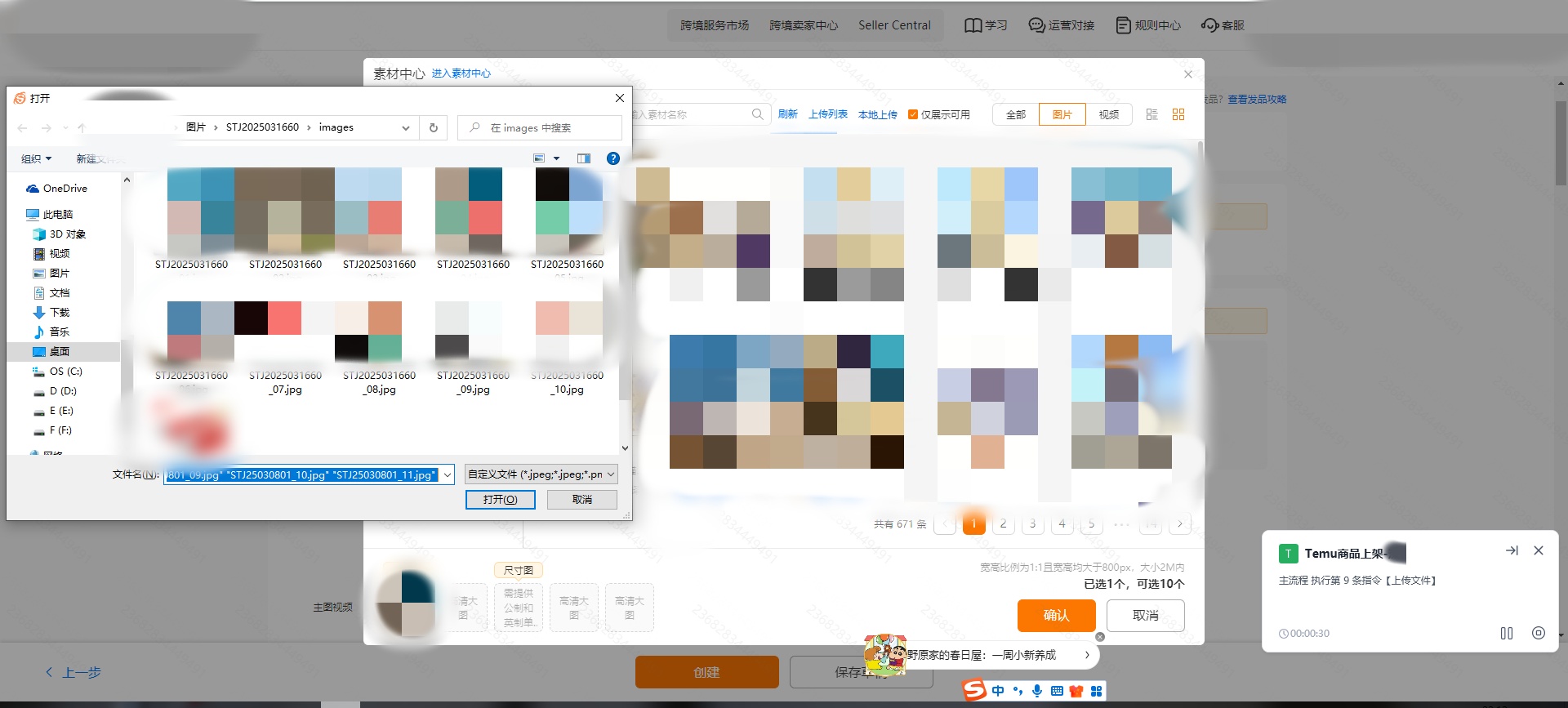Toggle Sogou punctuation mode
The width and height of the screenshot is (1568, 708).
pos(1018,691)
